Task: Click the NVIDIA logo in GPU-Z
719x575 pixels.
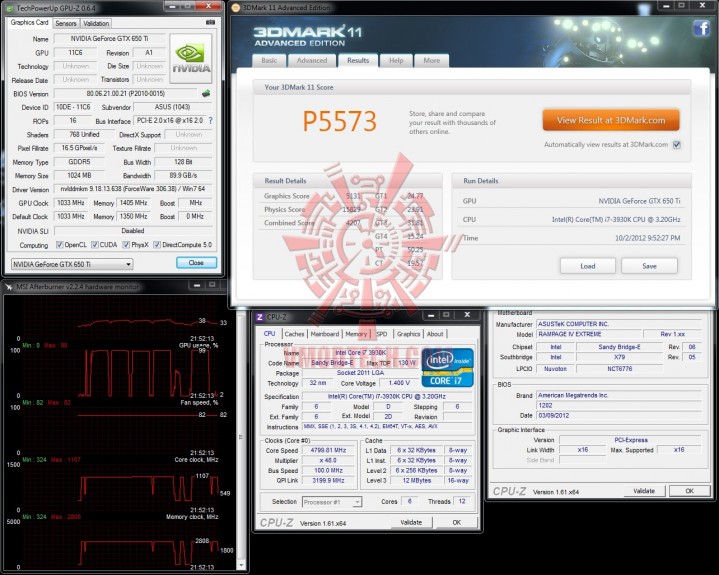Action: [191, 59]
